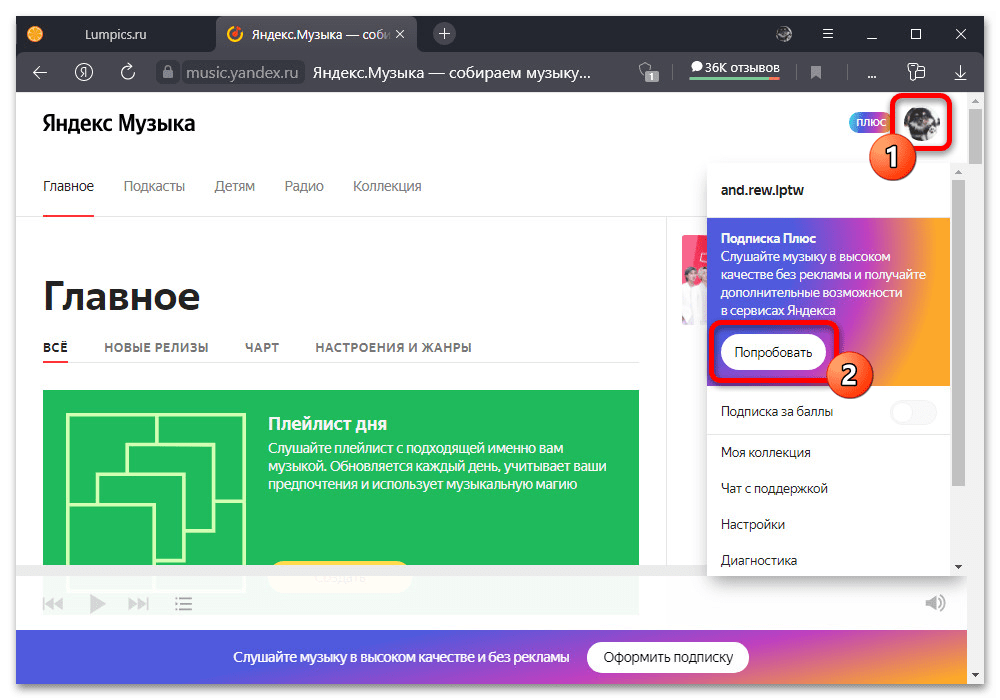
Task: Click the Оформить подписку button
Action: pos(667,657)
